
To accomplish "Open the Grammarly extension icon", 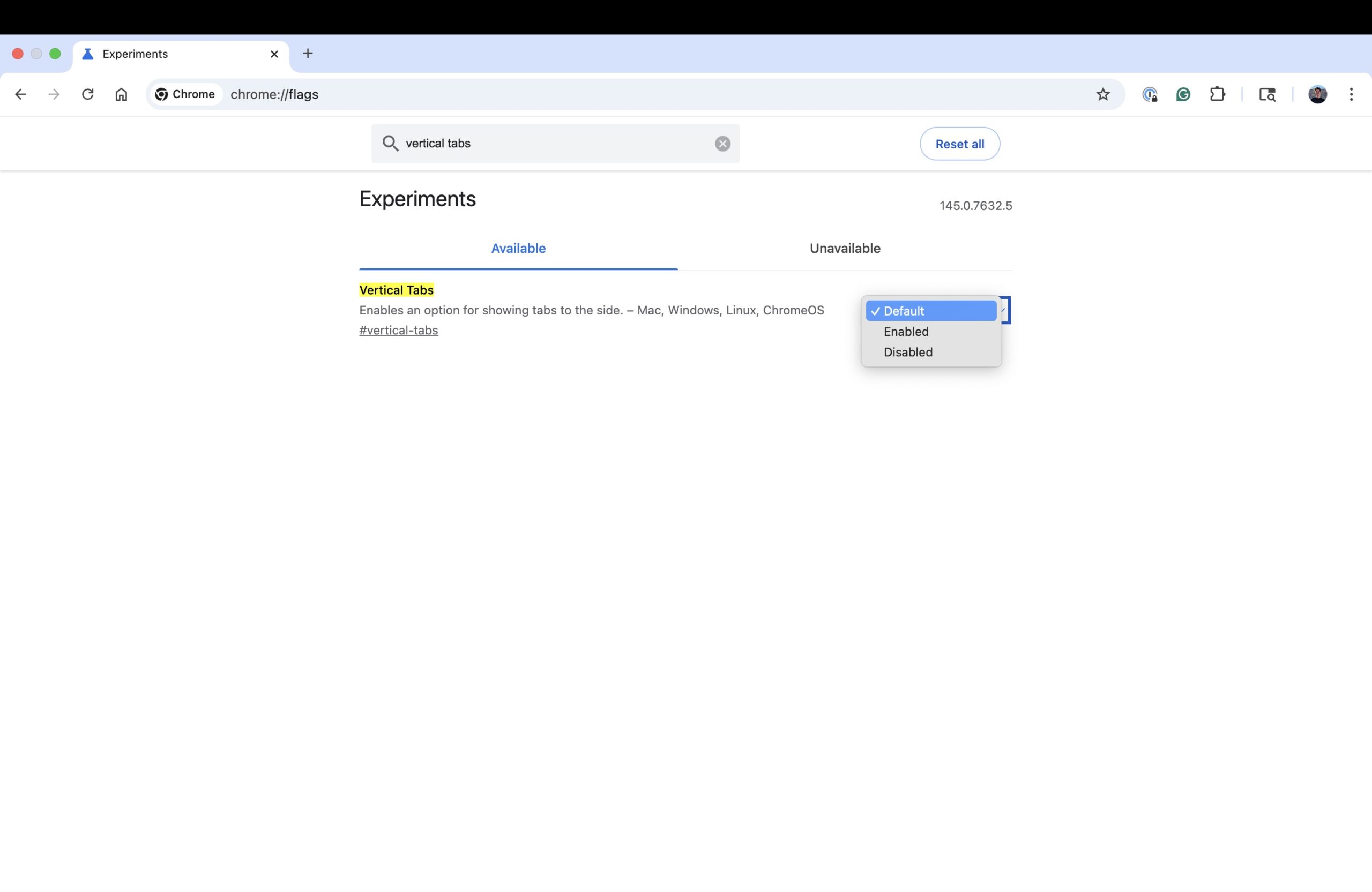I will point(1183,94).
